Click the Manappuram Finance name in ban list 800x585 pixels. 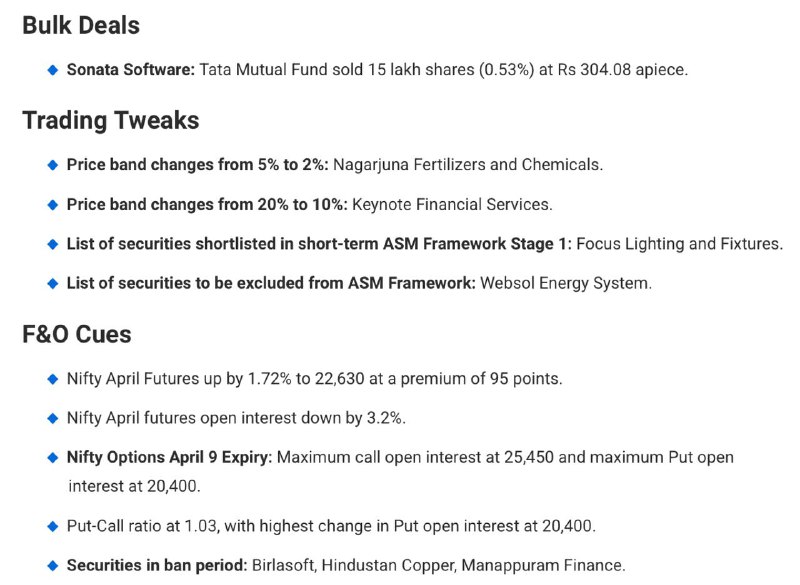pos(543,566)
